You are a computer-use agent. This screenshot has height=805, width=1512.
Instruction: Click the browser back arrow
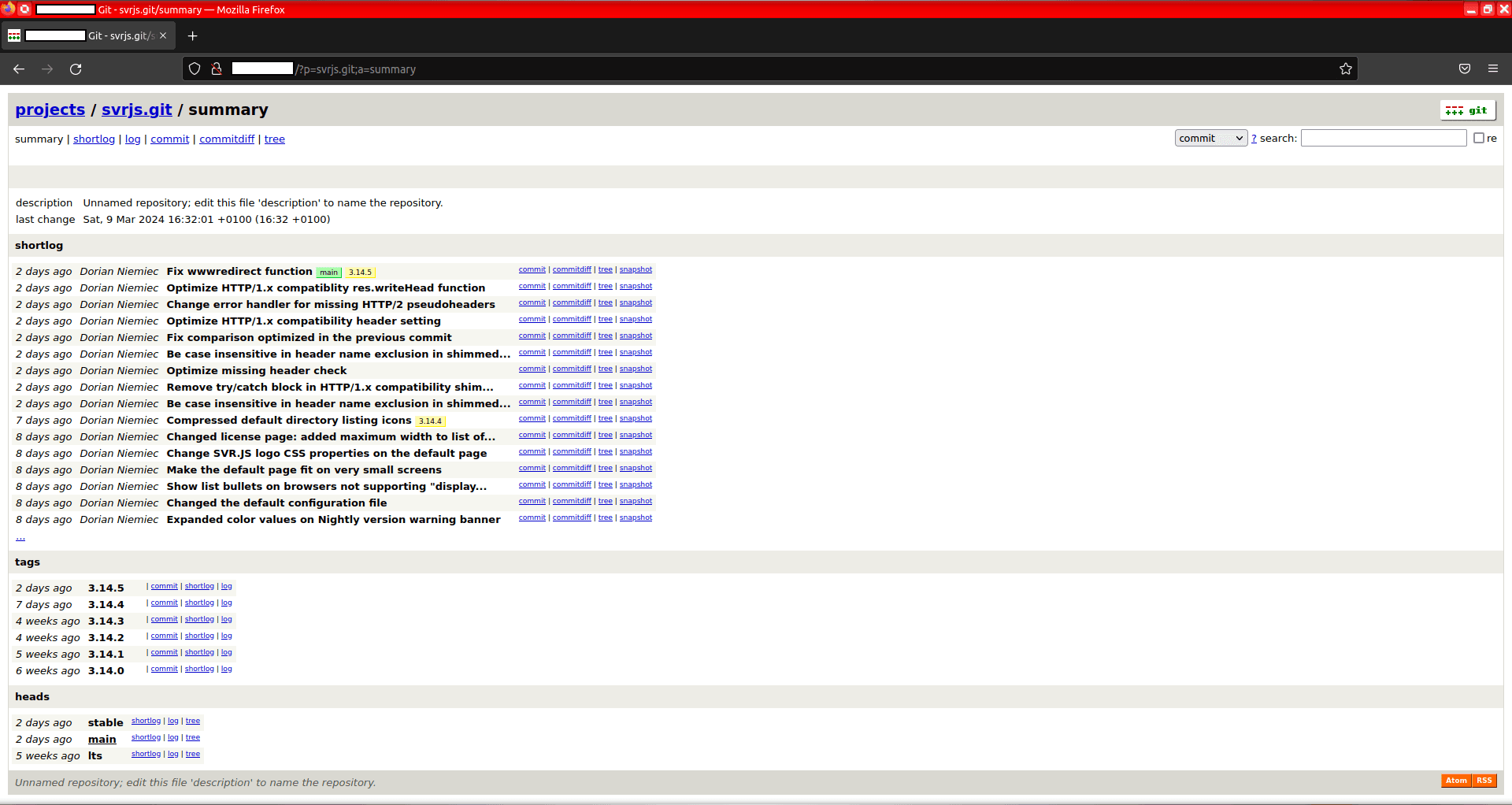pos(19,69)
